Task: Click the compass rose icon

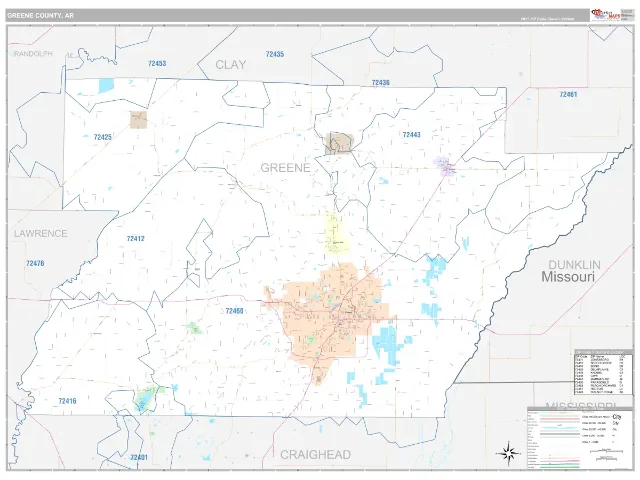Action: (x=508, y=453)
